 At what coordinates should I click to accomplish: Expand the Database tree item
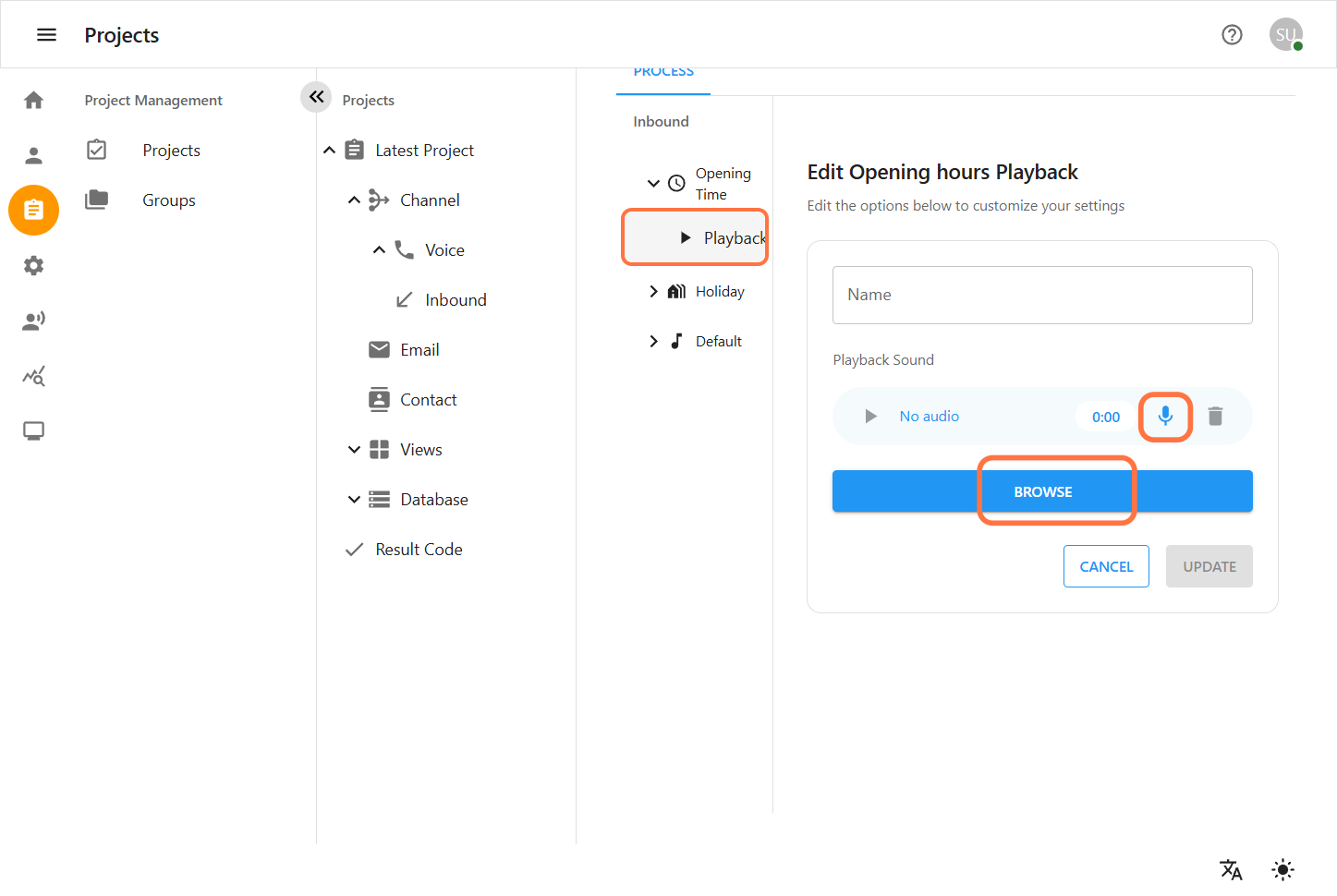[354, 500]
